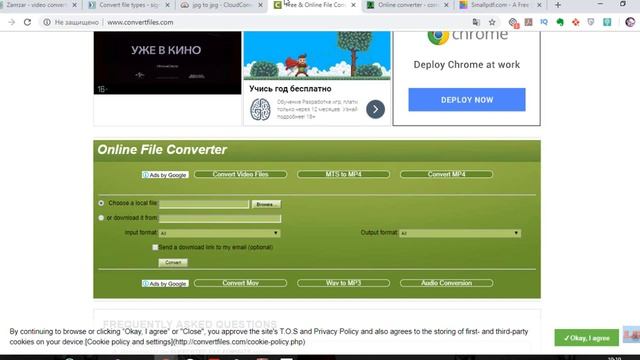The width and height of the screenshot is (640, 360).
Task: Close the CloudConvert jpg tab
Action: (x=260, y=5)
